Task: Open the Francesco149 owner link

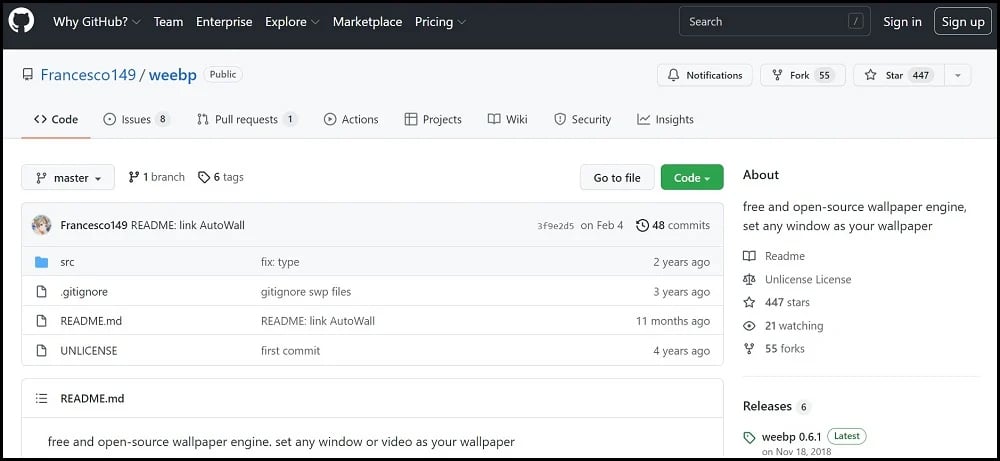Action: tap(88, 75)
